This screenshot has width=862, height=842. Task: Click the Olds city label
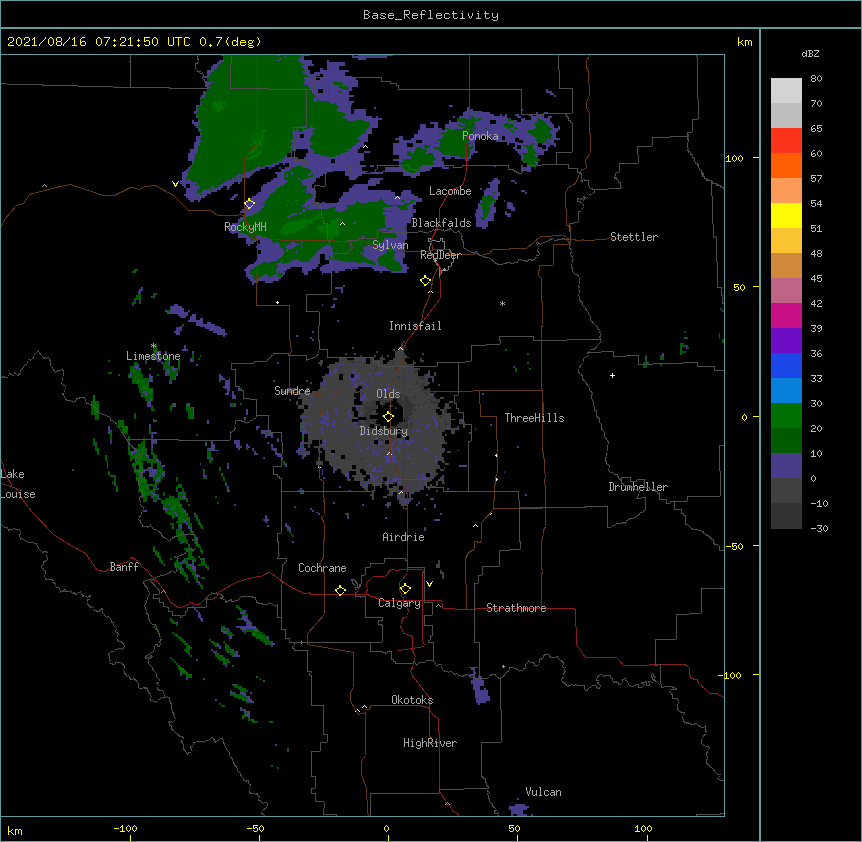388,394
